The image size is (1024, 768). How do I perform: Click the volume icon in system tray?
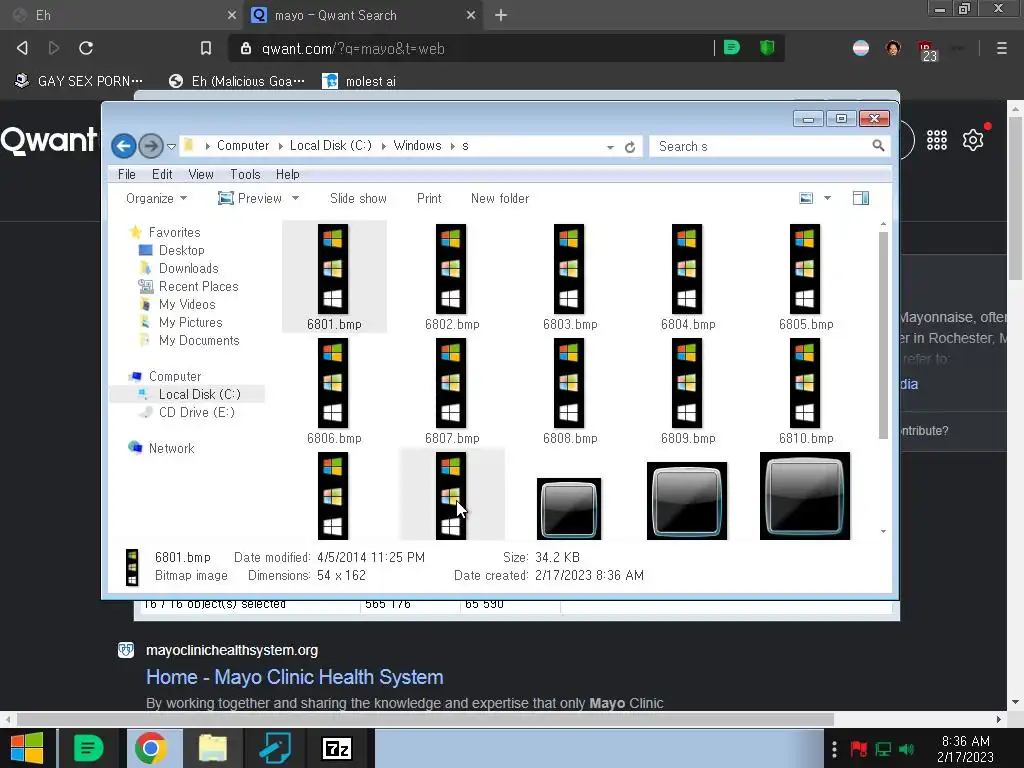pos(906,749)
